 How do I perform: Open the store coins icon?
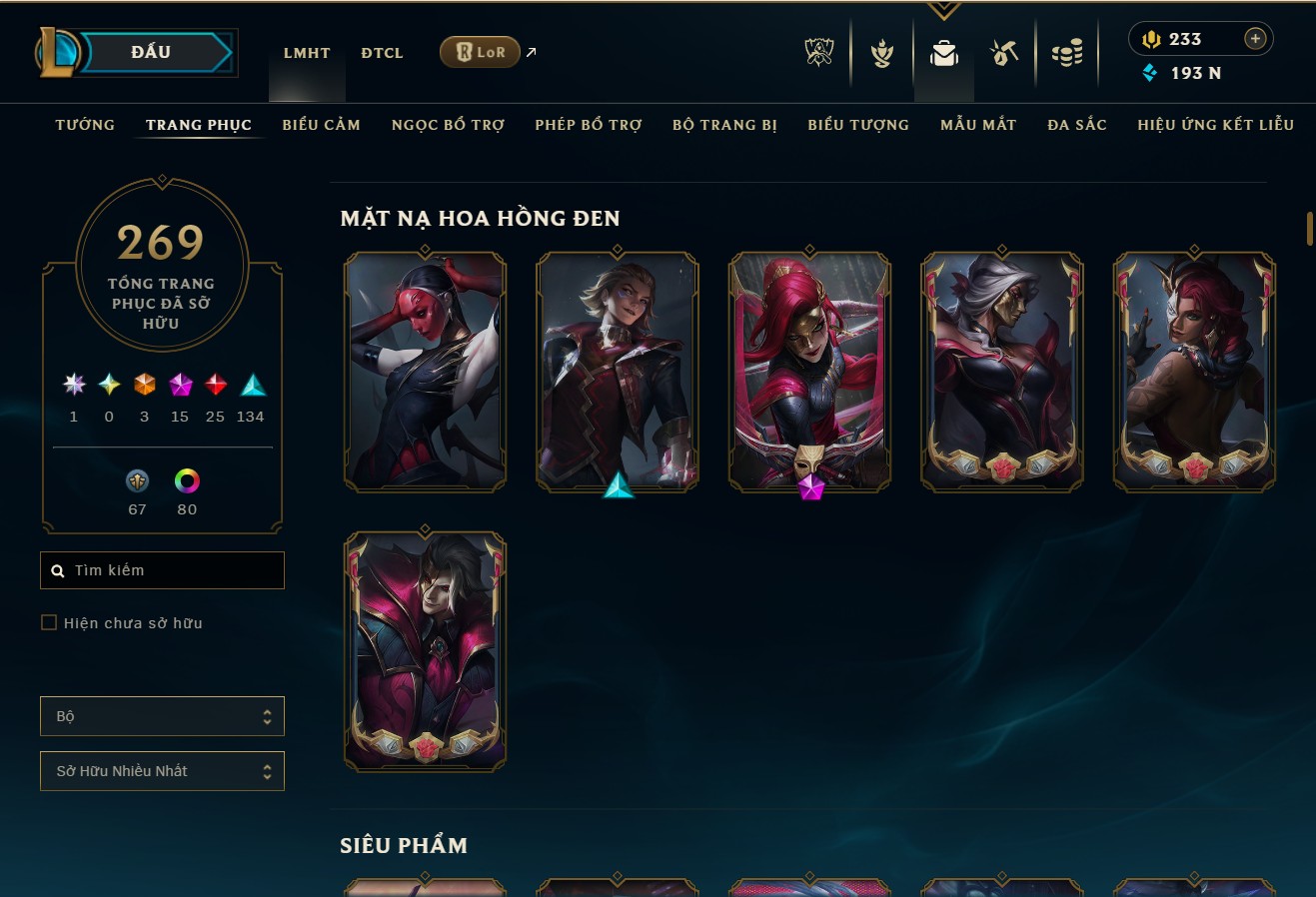1067,53
